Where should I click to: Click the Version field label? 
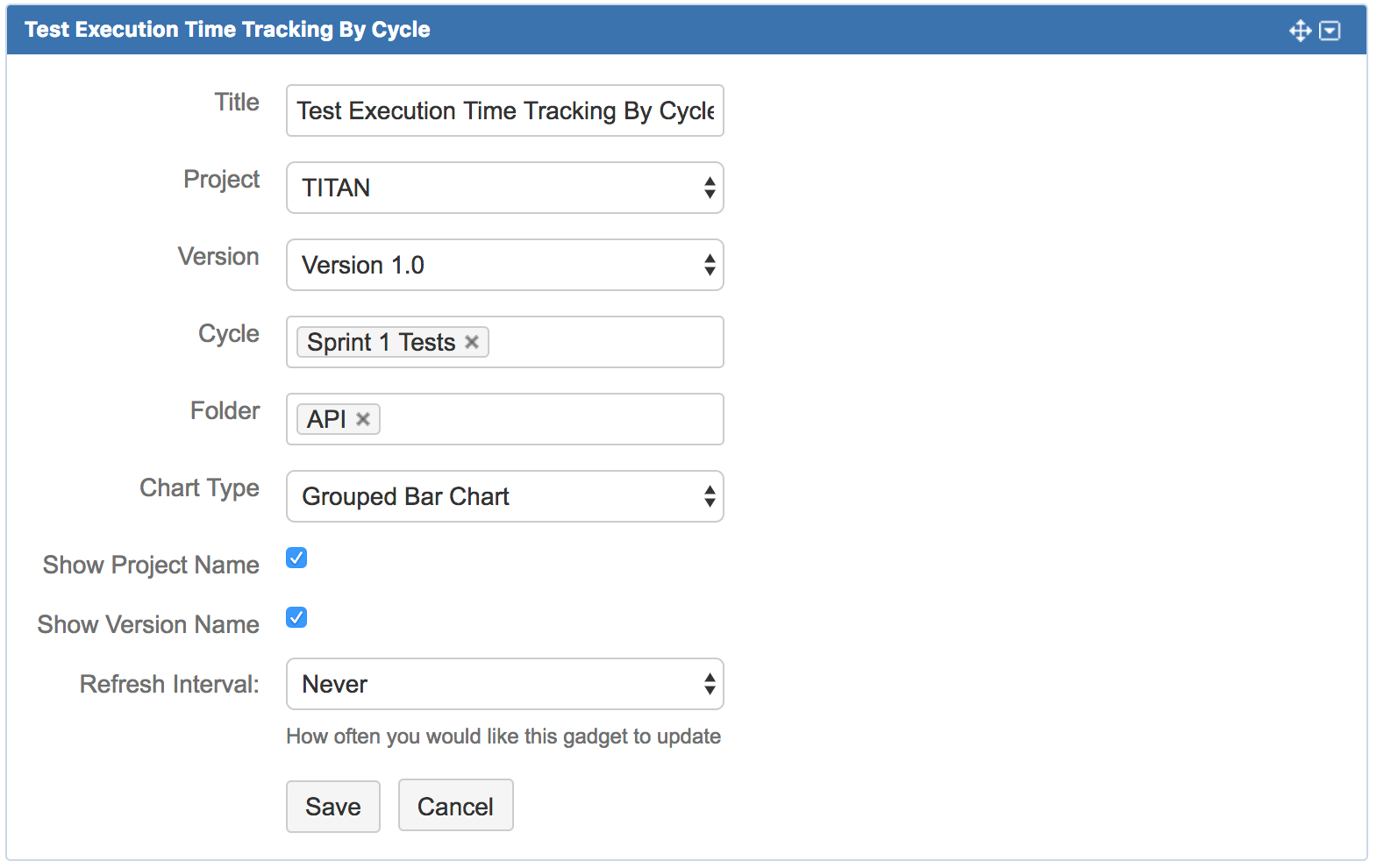(x=218, y=256)
